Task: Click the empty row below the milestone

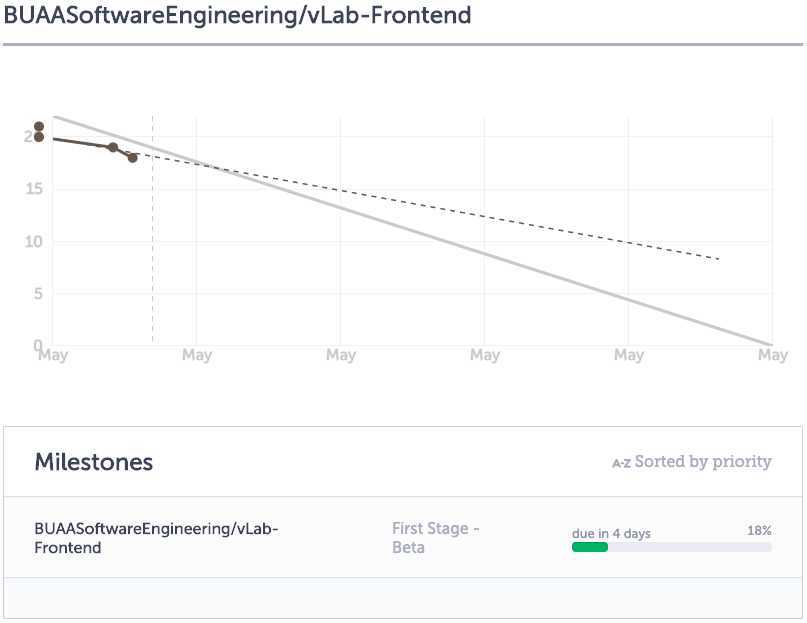Action: (403, 598)
